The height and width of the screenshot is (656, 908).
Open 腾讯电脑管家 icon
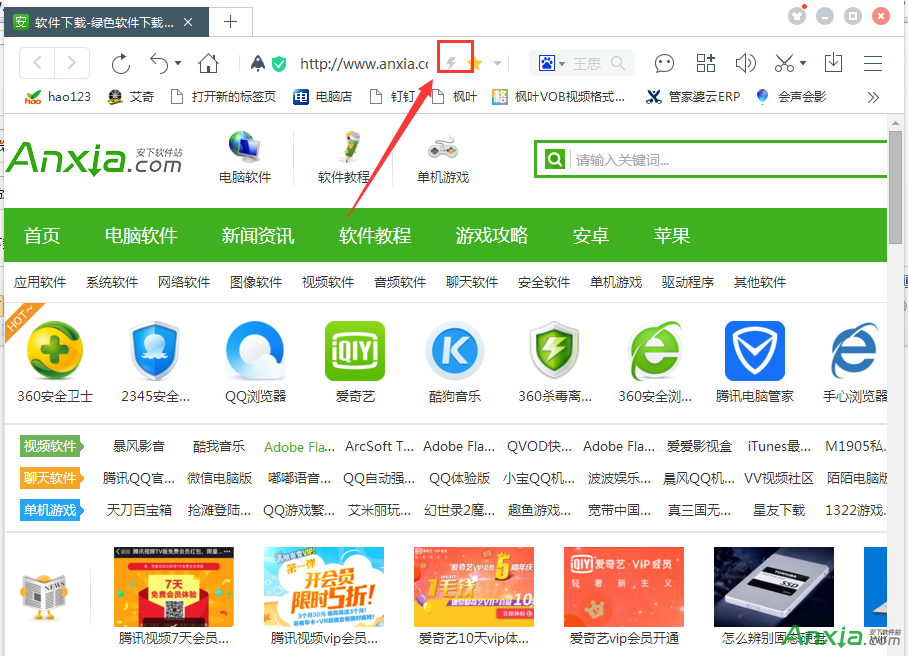[755, 351]
